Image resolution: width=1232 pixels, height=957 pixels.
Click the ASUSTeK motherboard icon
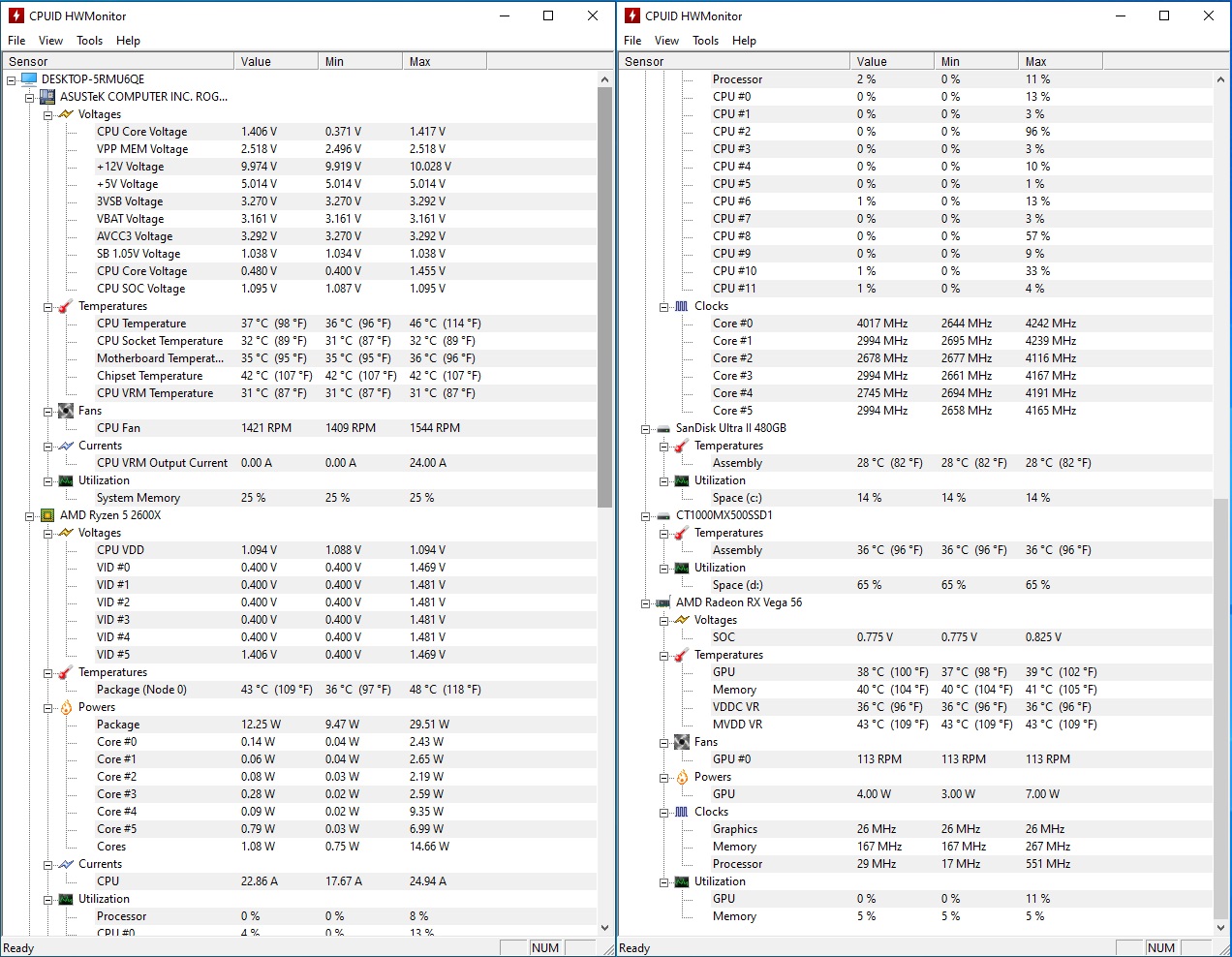(x=47, y=97)
